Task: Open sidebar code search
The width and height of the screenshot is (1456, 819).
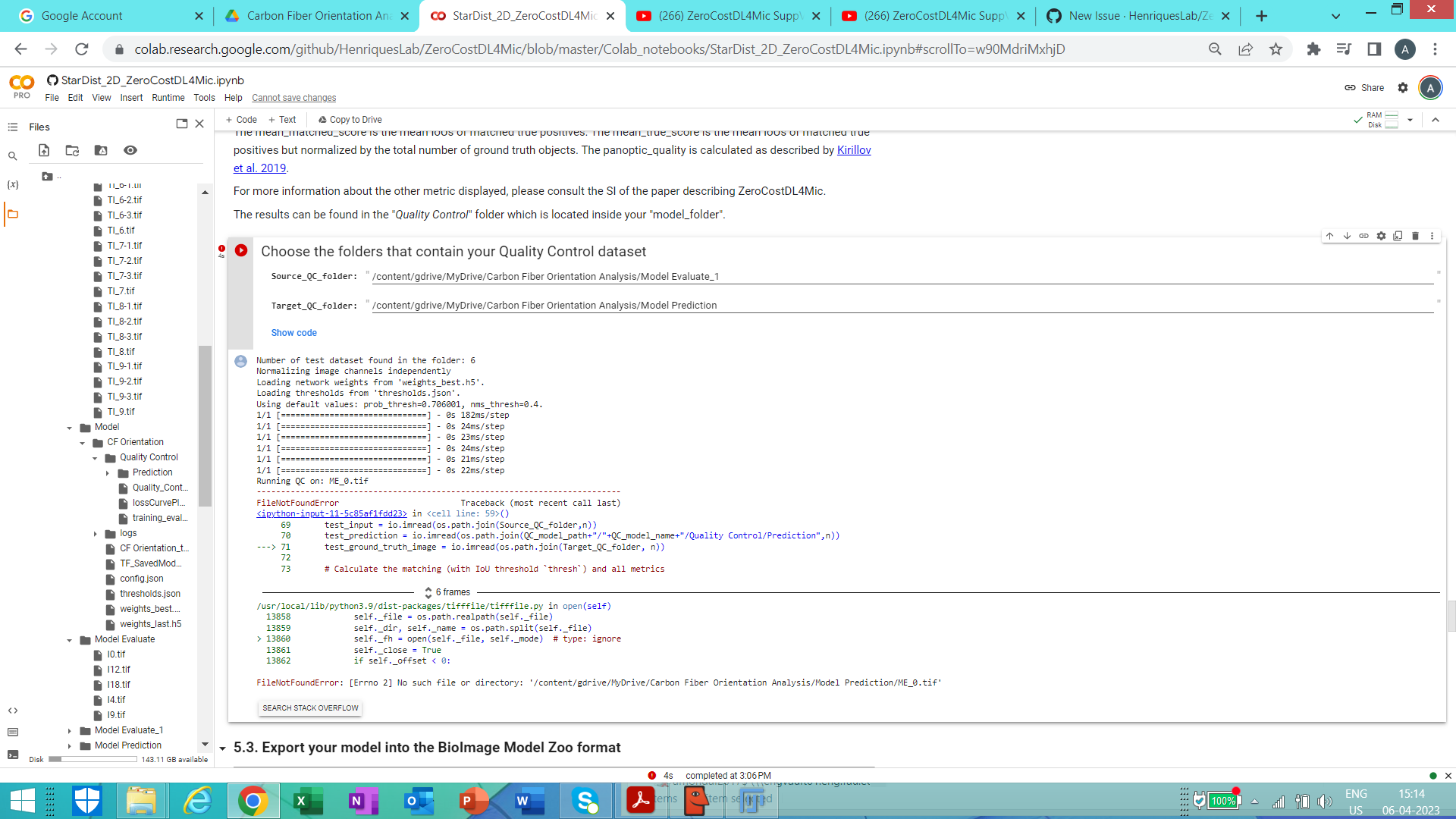Action: (x=12, y=155)
